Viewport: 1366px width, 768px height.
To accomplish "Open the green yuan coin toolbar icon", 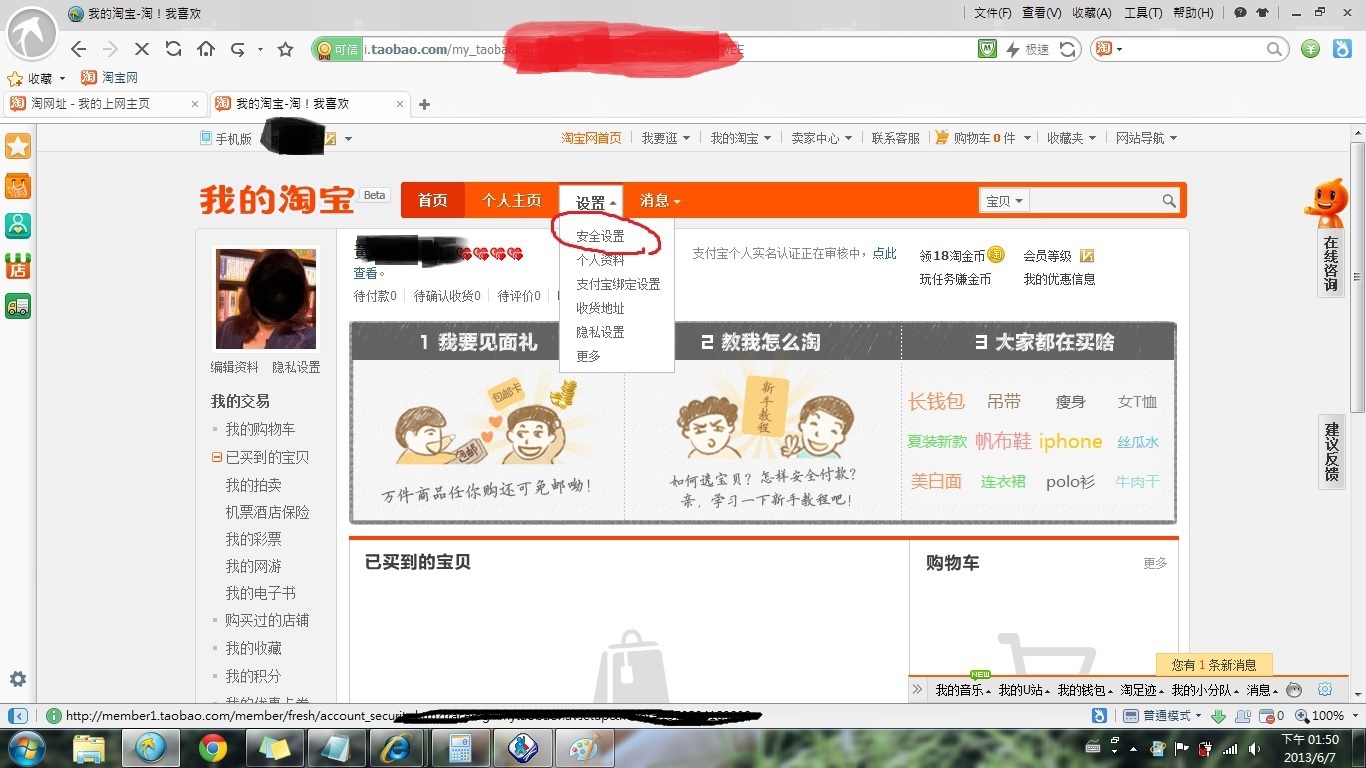I will click(x=1311, y=49).
